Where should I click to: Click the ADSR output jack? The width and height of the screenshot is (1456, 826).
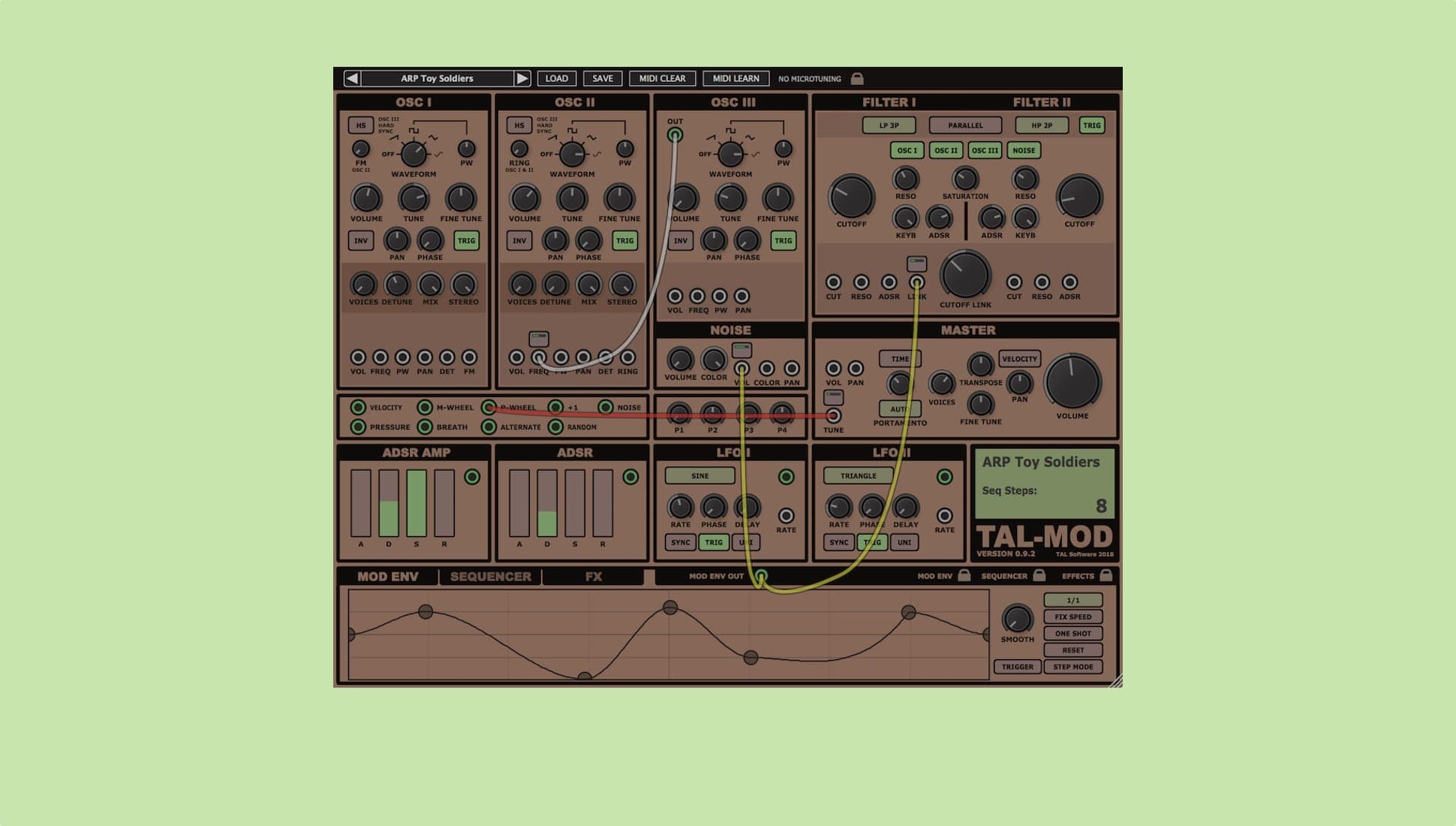(x=630, y=477)
